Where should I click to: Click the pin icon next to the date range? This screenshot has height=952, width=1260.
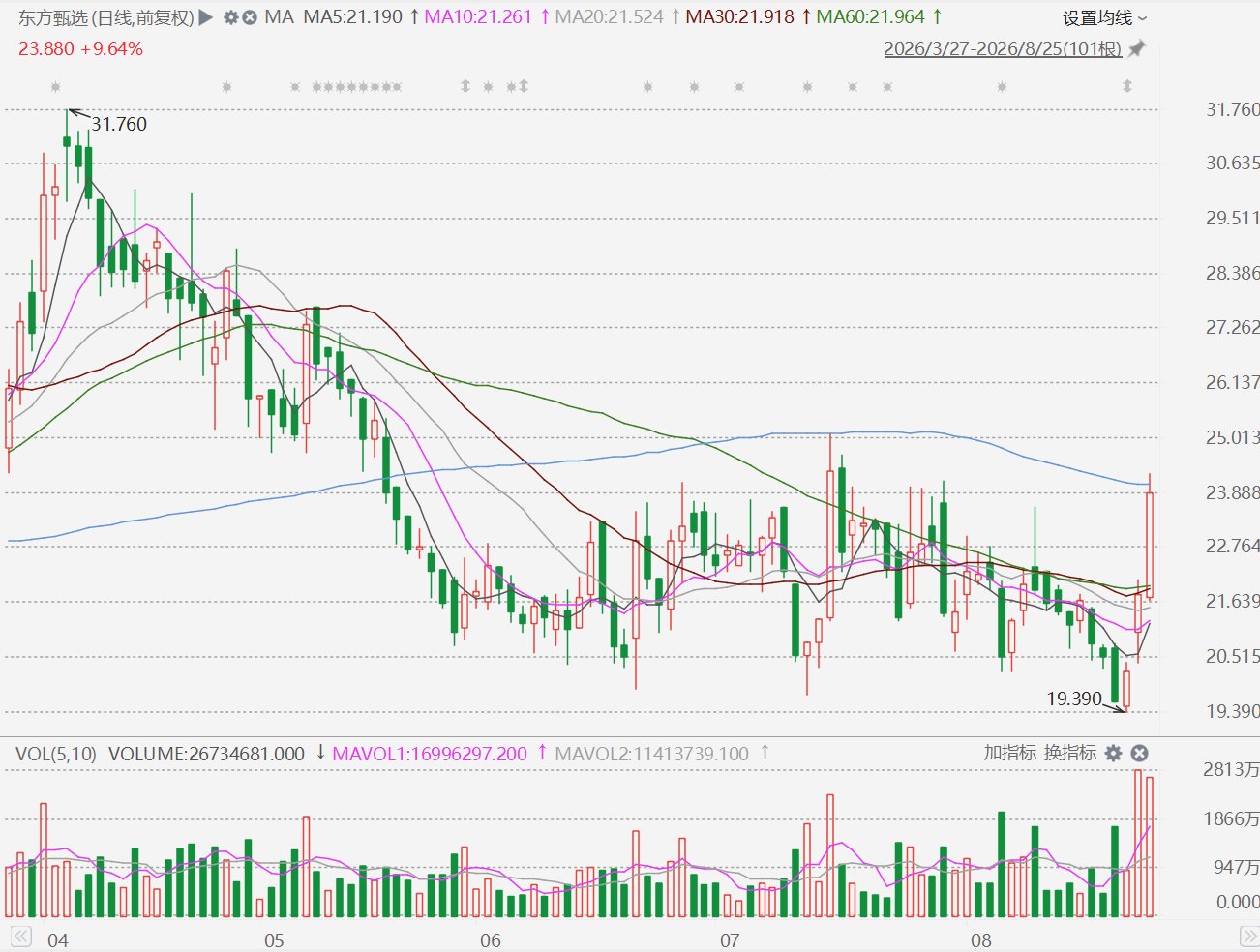click(1137, 48)
